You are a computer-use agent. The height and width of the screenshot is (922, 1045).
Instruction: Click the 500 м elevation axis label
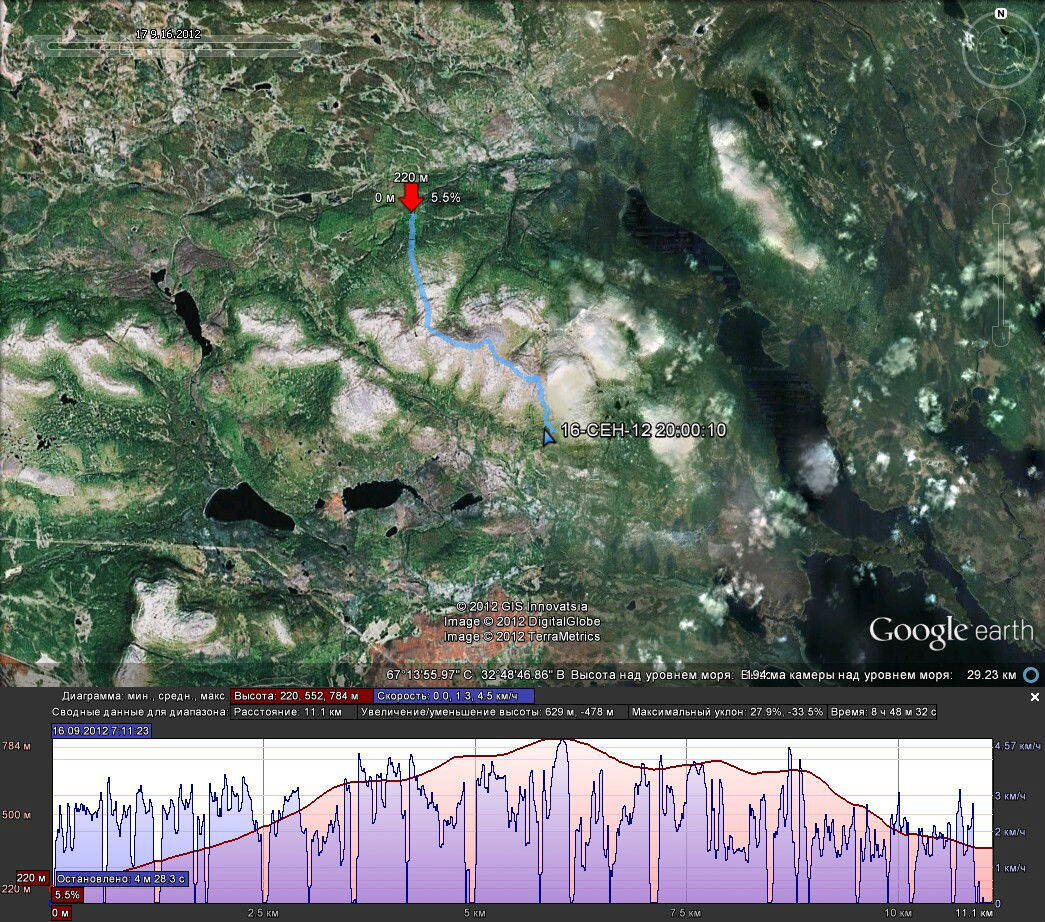[x=17, y=815]
